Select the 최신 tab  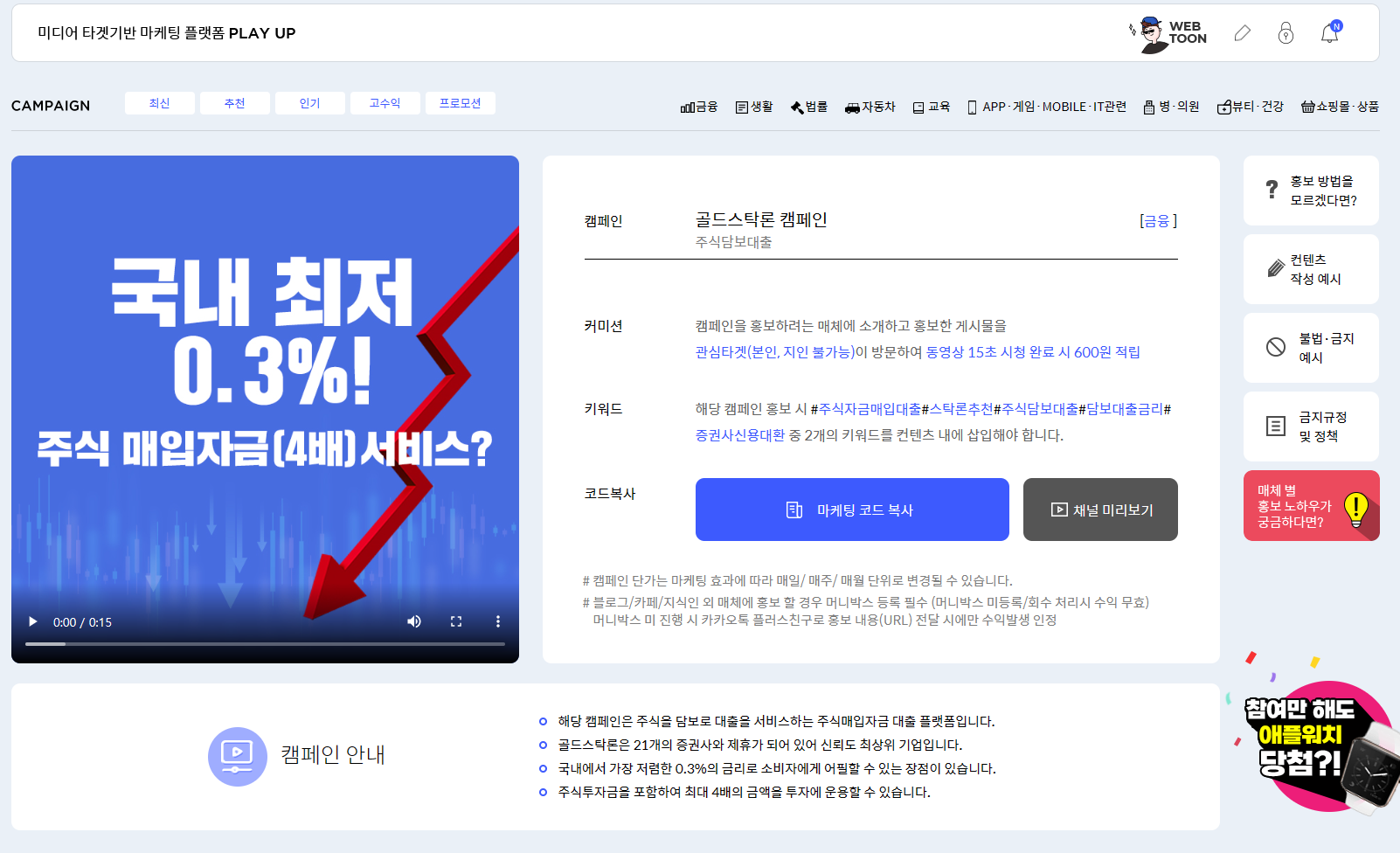coord(160,103)
